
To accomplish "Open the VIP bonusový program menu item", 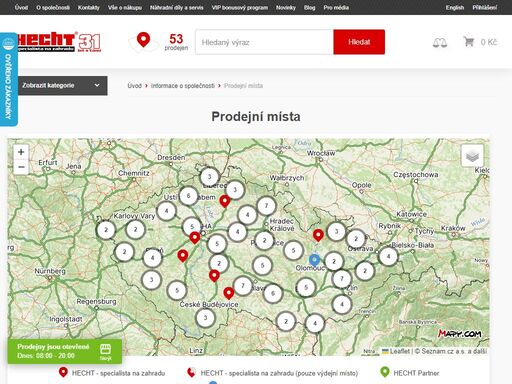I will (240, 7).
